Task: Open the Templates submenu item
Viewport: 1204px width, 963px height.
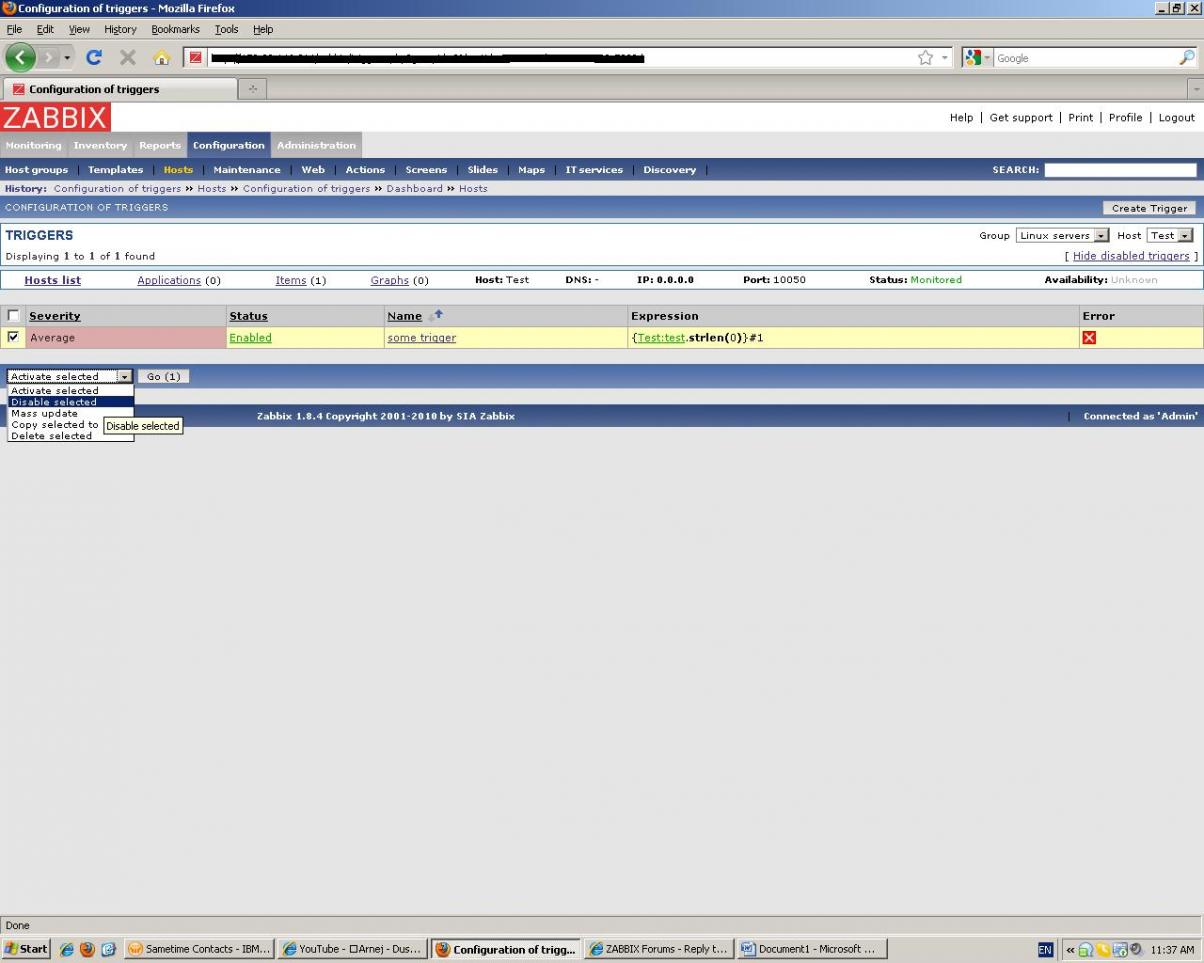Action: 115,170
